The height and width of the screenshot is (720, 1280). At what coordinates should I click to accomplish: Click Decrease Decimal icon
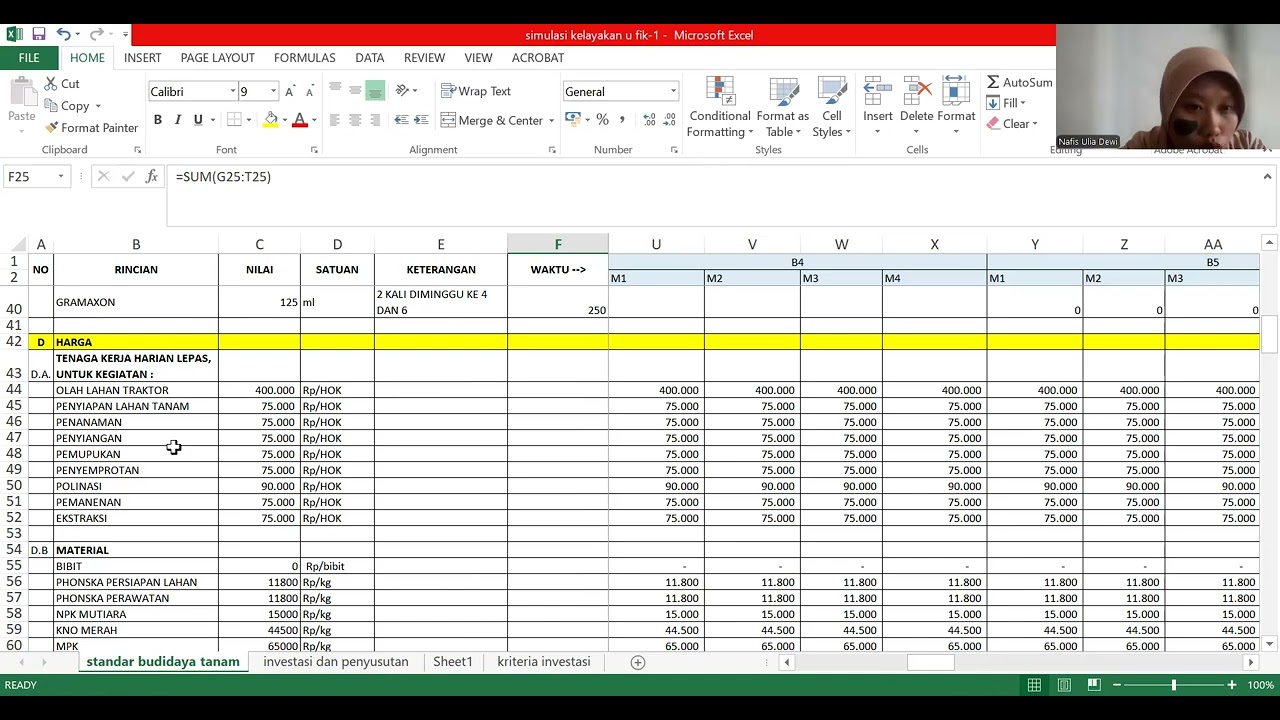pos(670,120)
